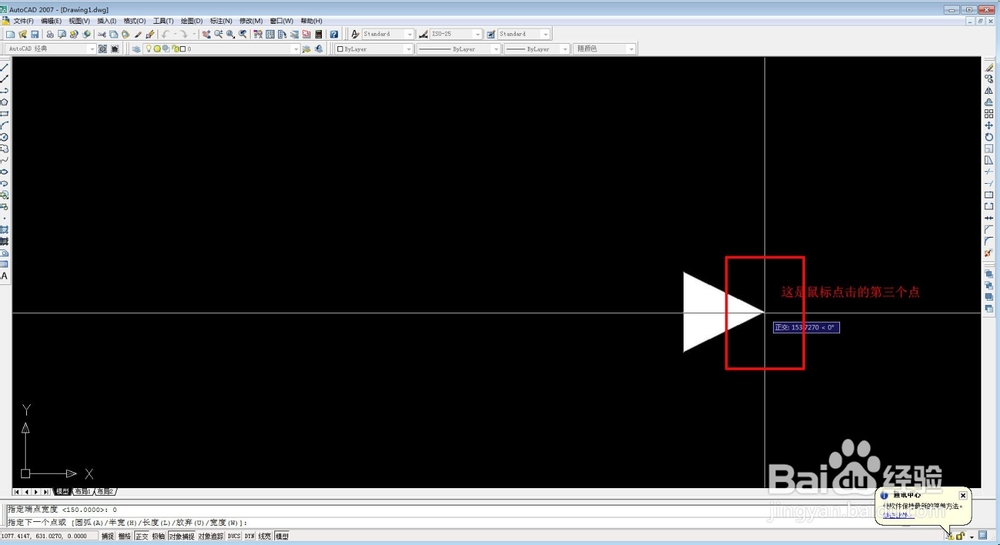Open the ByLayer color control dropdown

[409, 48]
